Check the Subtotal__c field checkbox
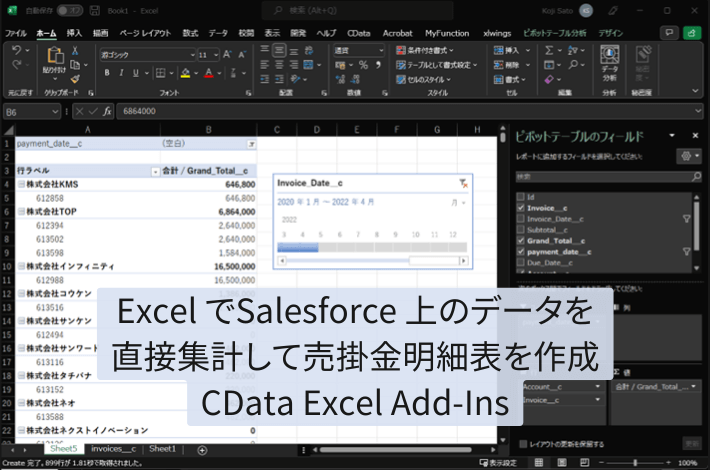 (521, 230)
